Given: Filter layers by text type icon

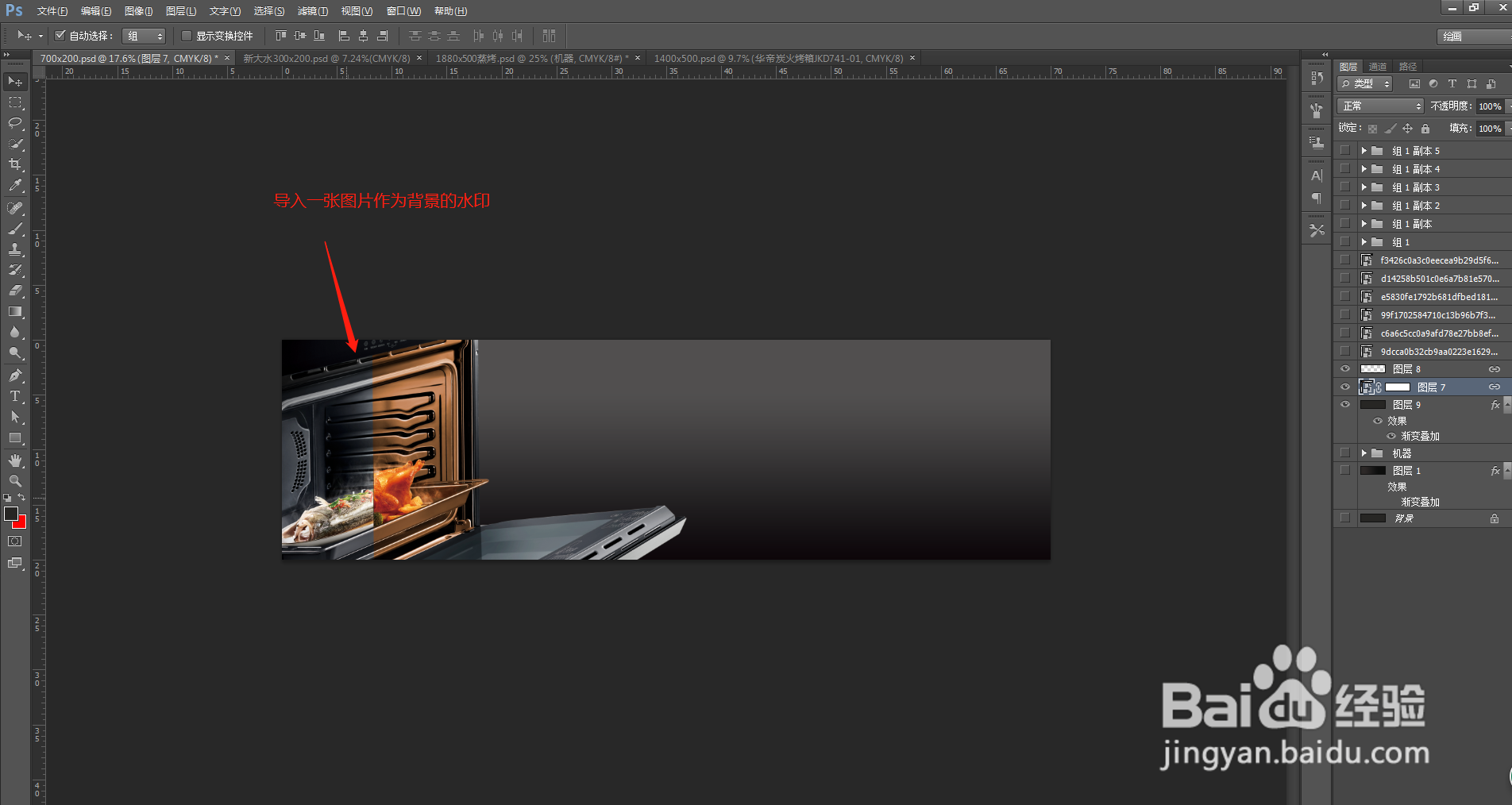Looking at the screenshot, I should tap(1452, 83).
